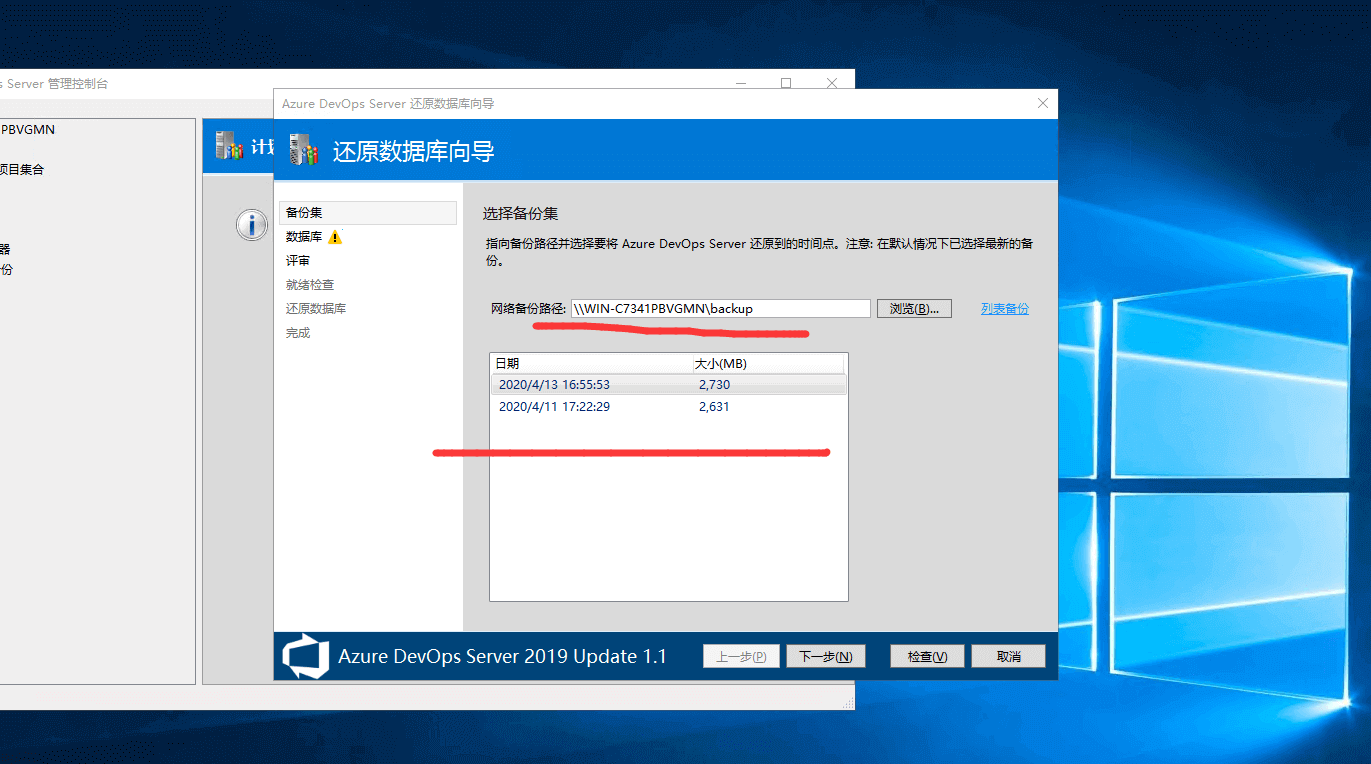Viewport: 1371px width, 764px height.
Task: Proceed with the 下一步(N) button
Action: coord(825,657)
